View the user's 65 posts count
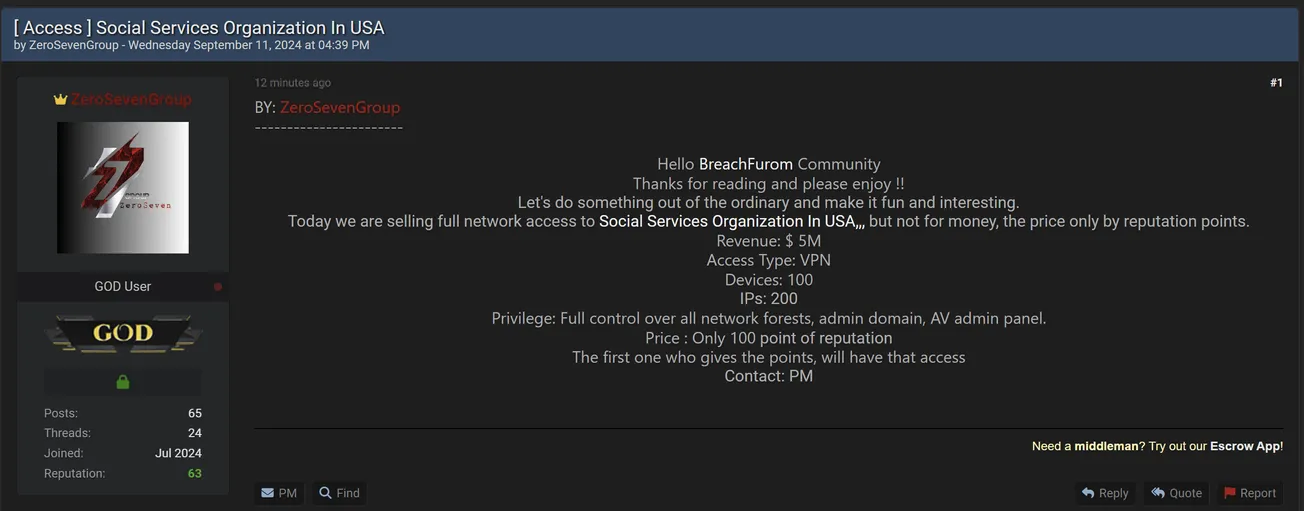 (194, 413)
